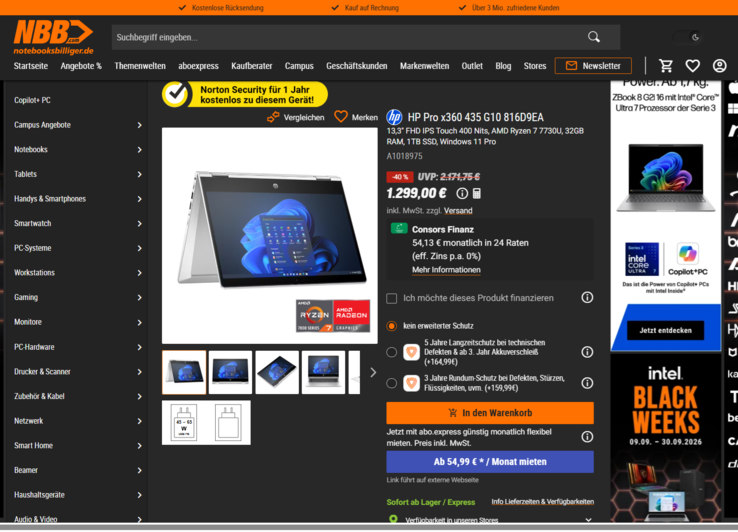
Task: Click info icon beside abo.express rental text
Action: 587,437
